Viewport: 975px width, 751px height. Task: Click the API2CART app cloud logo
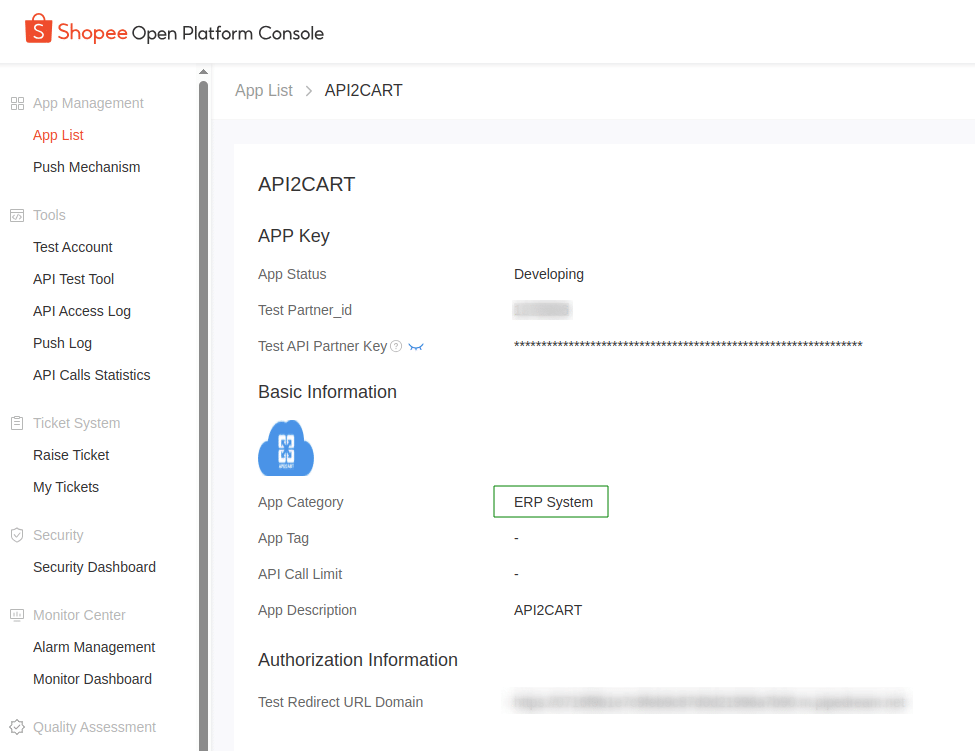click(x=286, y=448)
